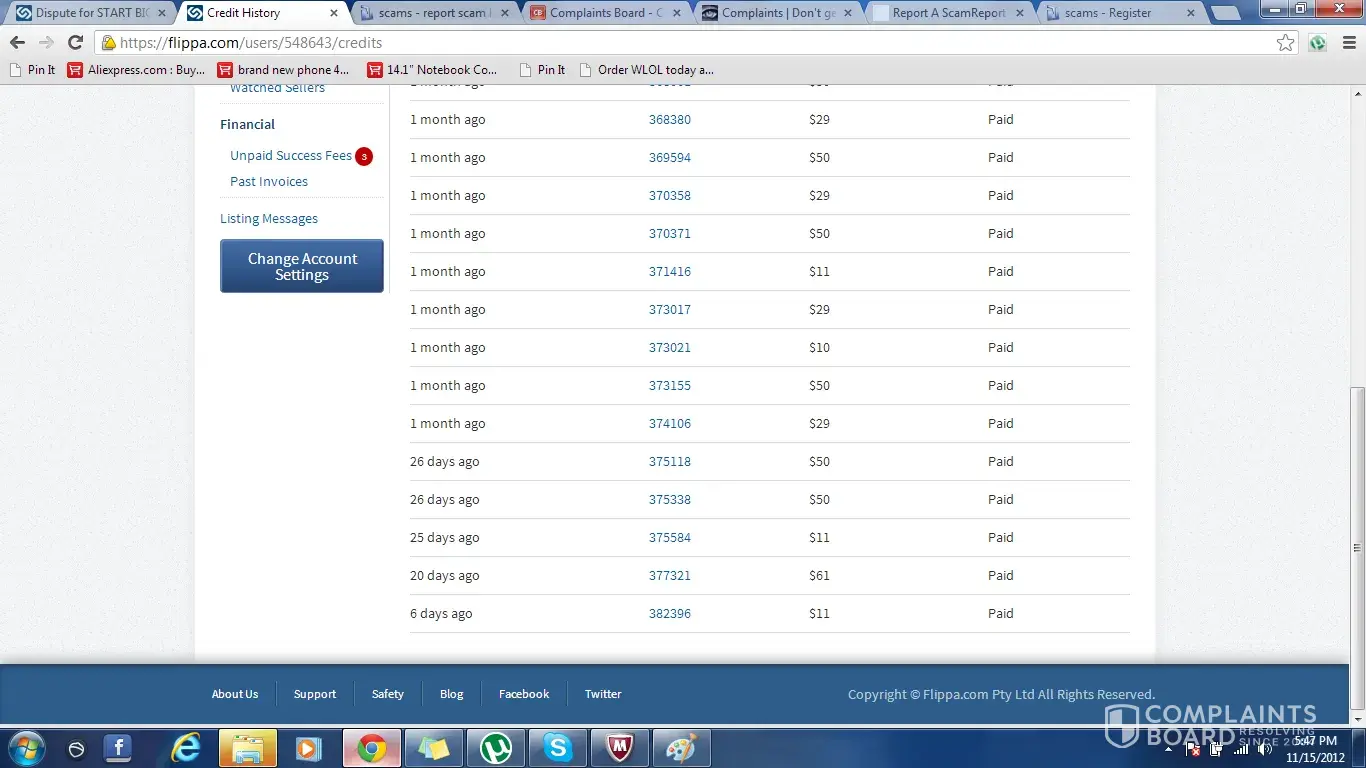Switch to the 'Report A ScamReport' tab
Screen dimensions: 1366x768
coord(949,13)
